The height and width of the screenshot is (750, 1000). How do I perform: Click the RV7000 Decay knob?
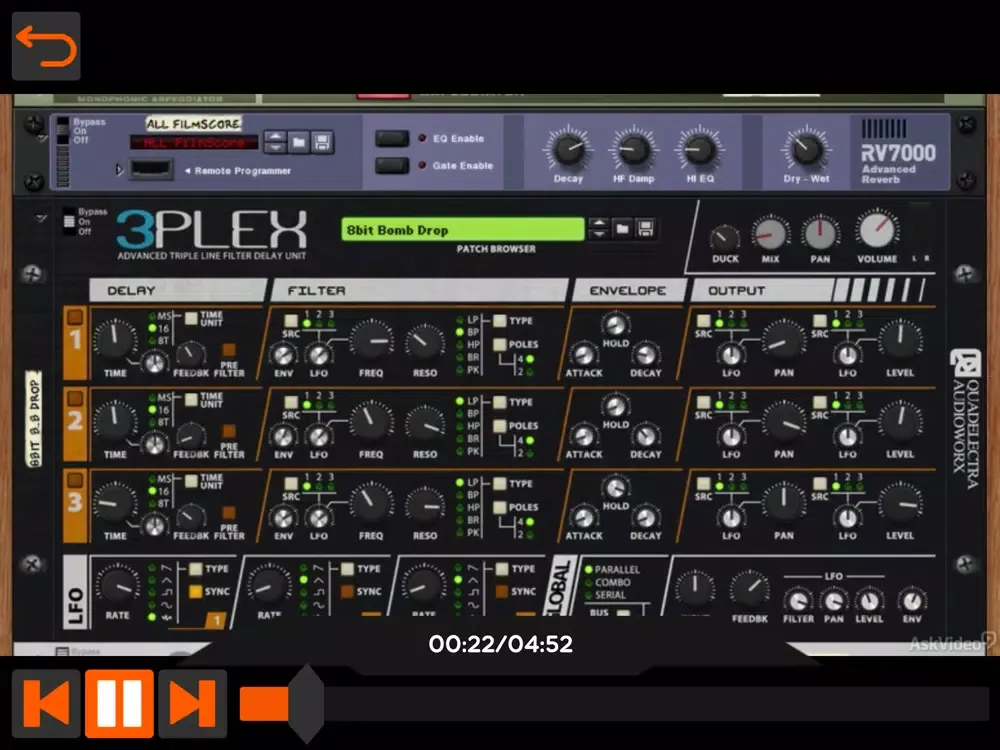tap(568, 150)
